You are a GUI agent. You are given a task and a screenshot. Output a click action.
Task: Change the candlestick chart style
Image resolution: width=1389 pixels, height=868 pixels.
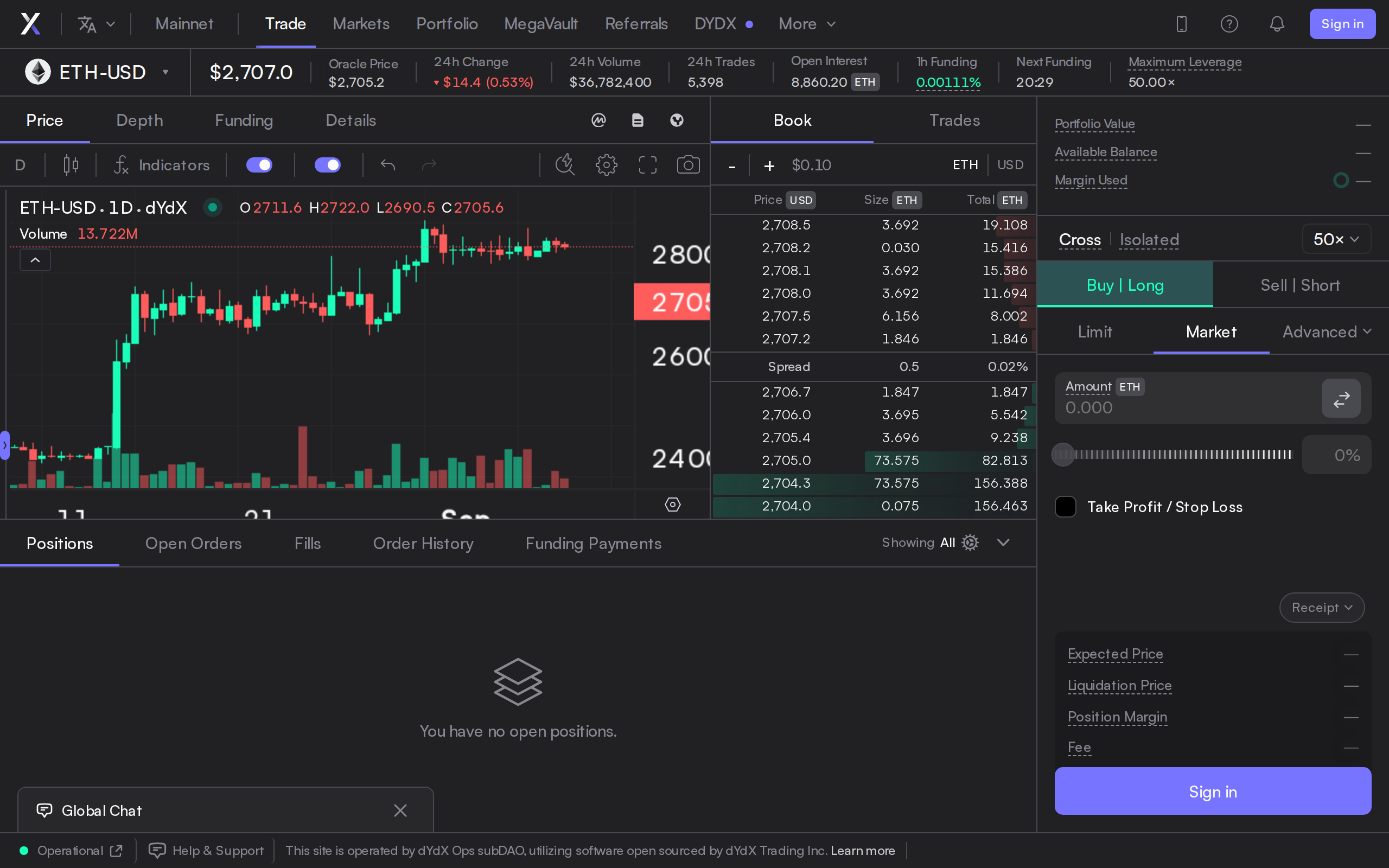[x=71, y=165]
